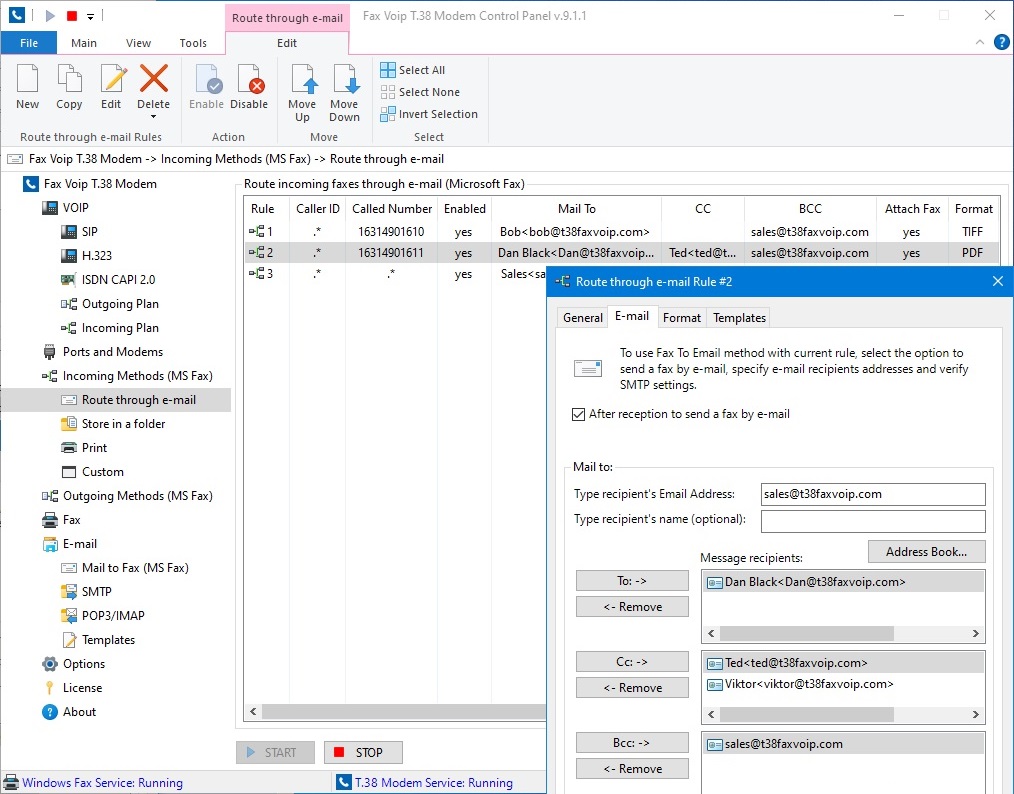Select rule 1 row in rules table

pyautogui.click(x=621, y=231)
